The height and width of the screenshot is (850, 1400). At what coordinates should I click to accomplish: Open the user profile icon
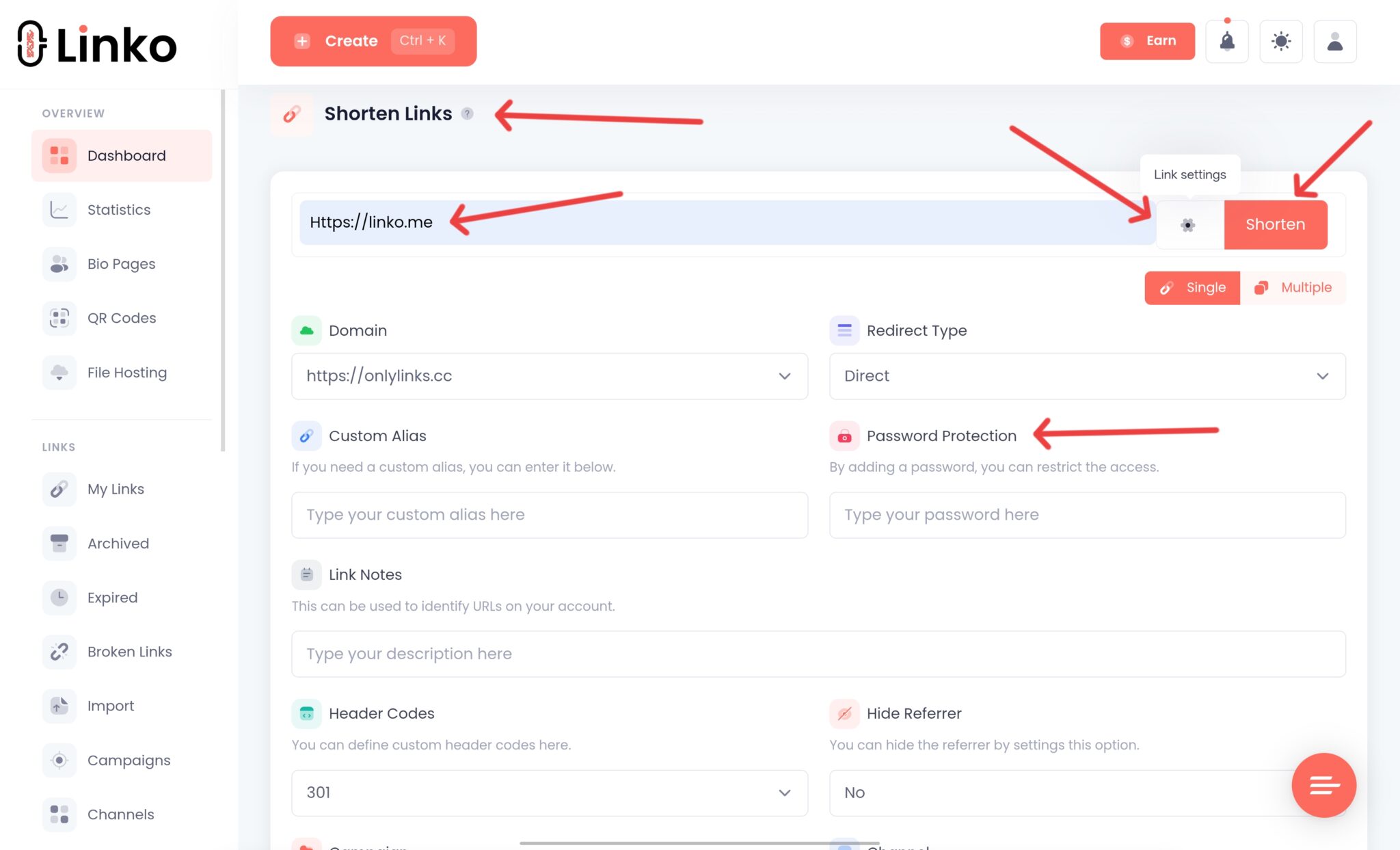[1335, 42]
